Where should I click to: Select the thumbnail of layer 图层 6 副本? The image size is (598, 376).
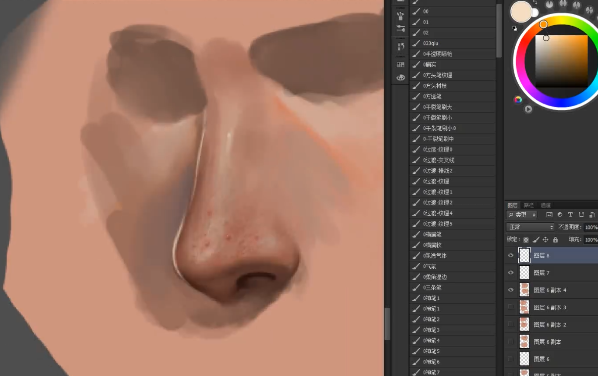click(524, 341)
